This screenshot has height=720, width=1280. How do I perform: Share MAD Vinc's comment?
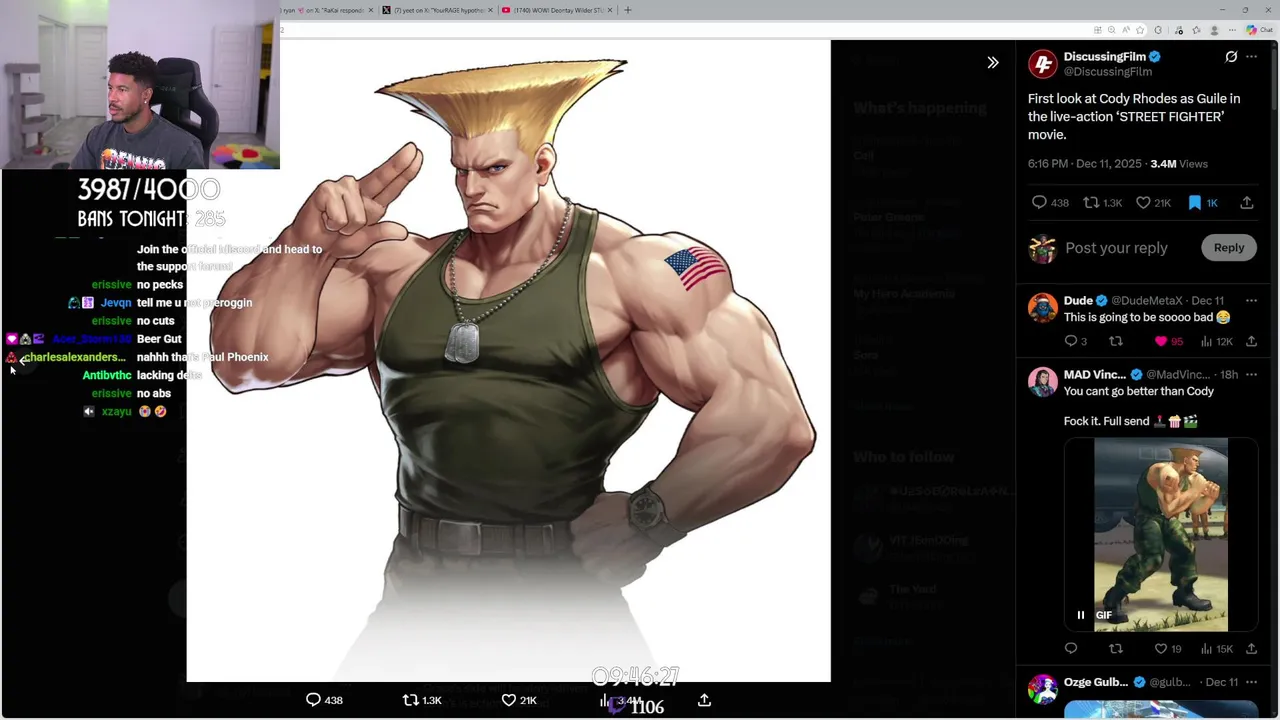click(x=1251, y=649)
